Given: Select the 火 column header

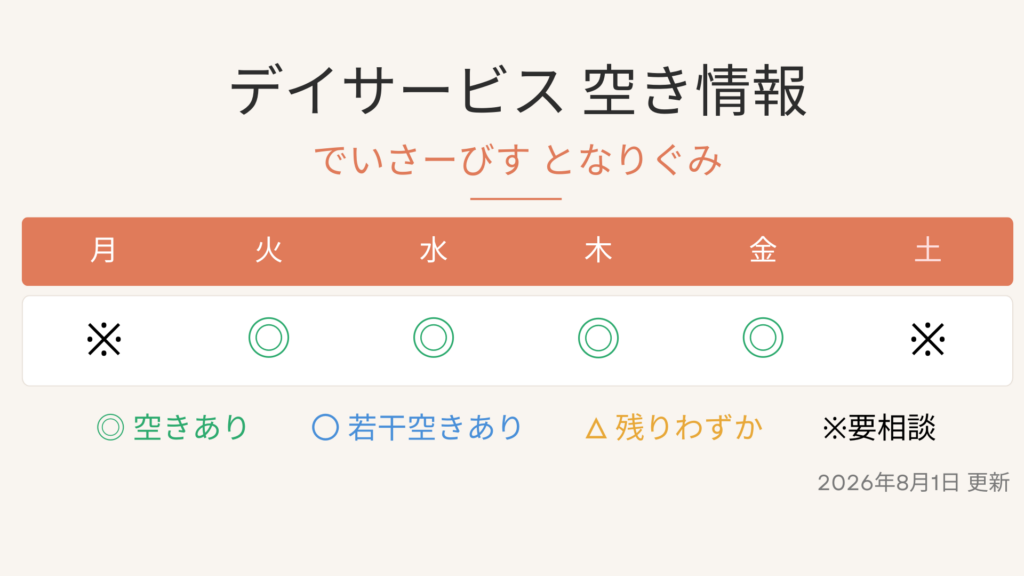Looking at the screenshot, I should (268, 251).
